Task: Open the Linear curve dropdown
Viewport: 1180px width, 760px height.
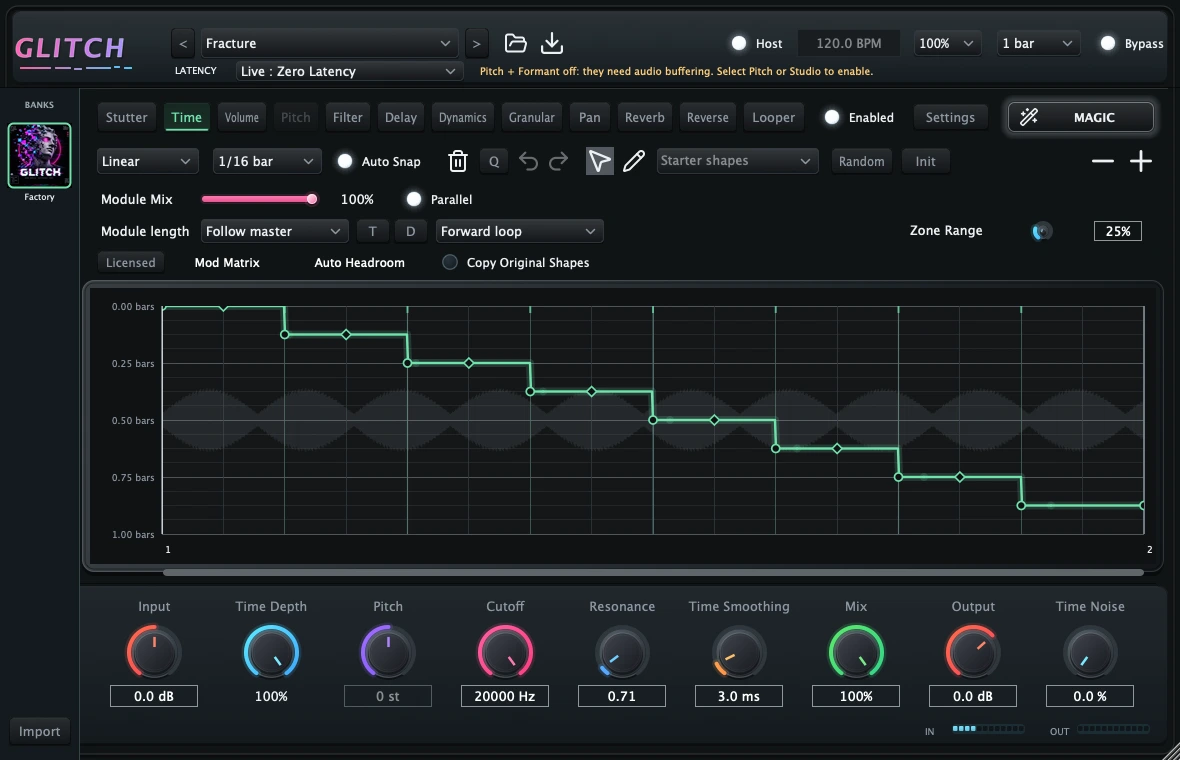Action: [x=148, y=161]
